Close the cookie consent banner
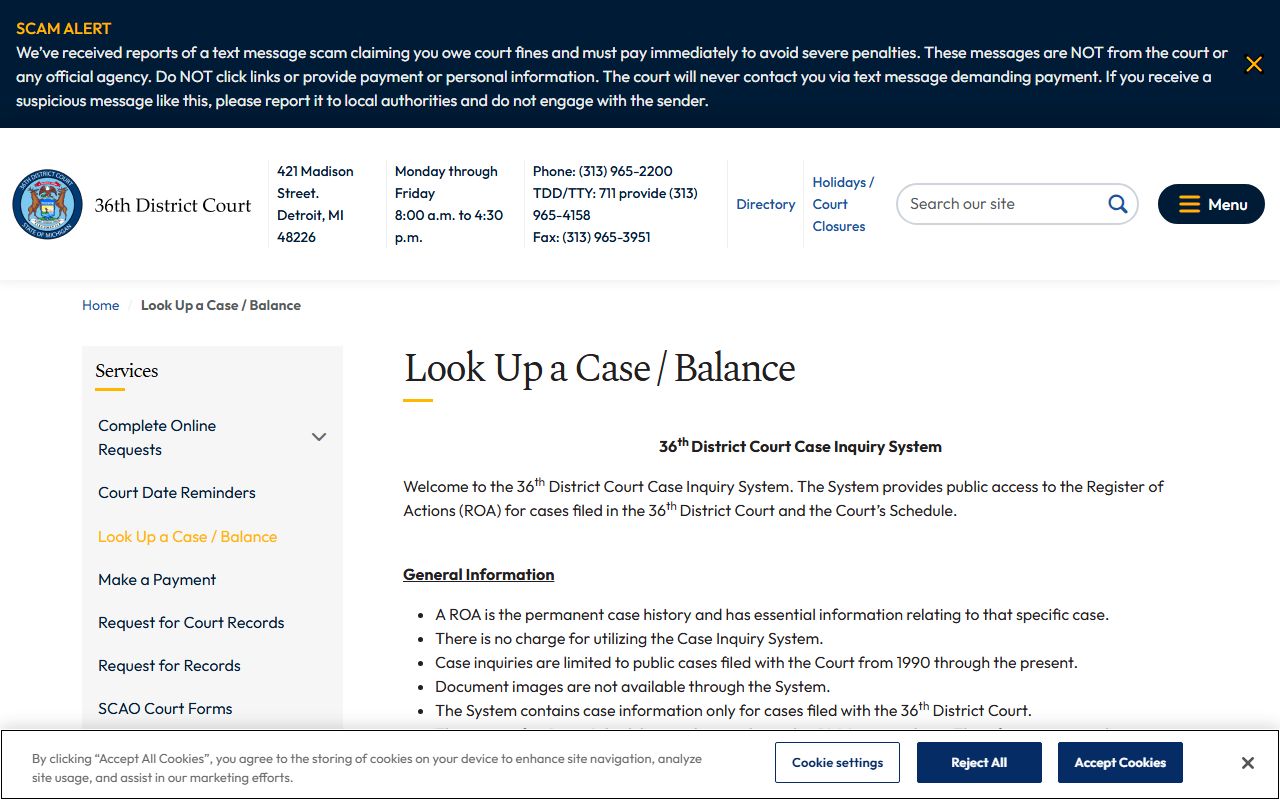This screenshot has width=1280, height=800. (x=1247, y=763)
